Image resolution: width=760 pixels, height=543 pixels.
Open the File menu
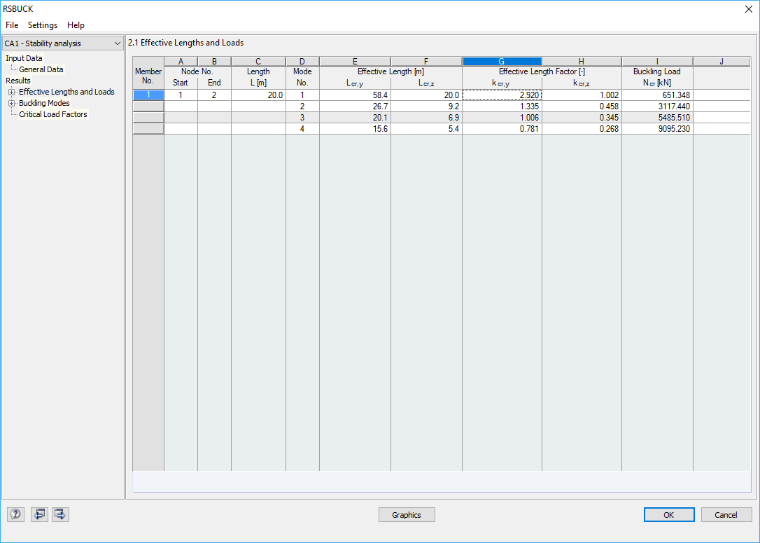(12, 25)
